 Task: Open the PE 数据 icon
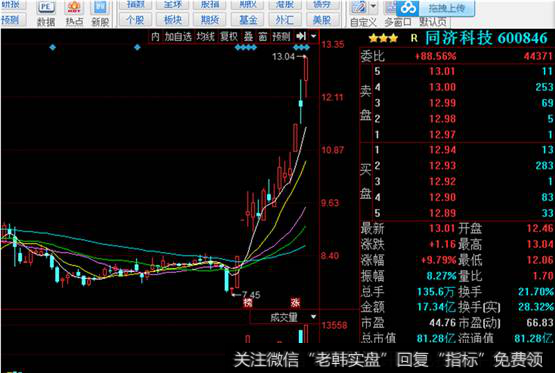(46, 13)
